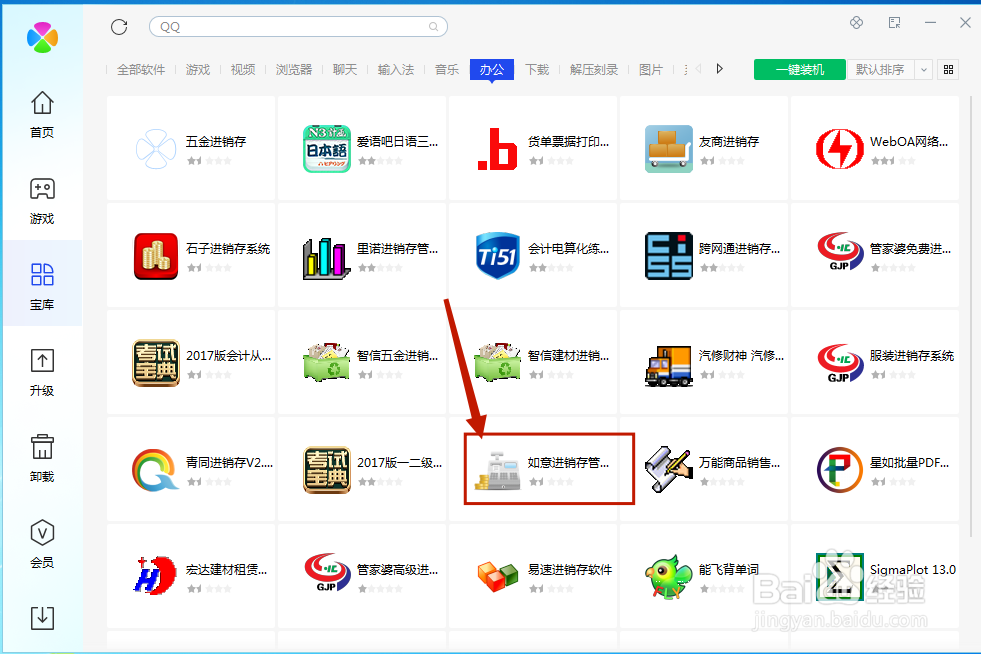Open 智信建材进销 title text
The image size is (981, 654).
[568, 355]
